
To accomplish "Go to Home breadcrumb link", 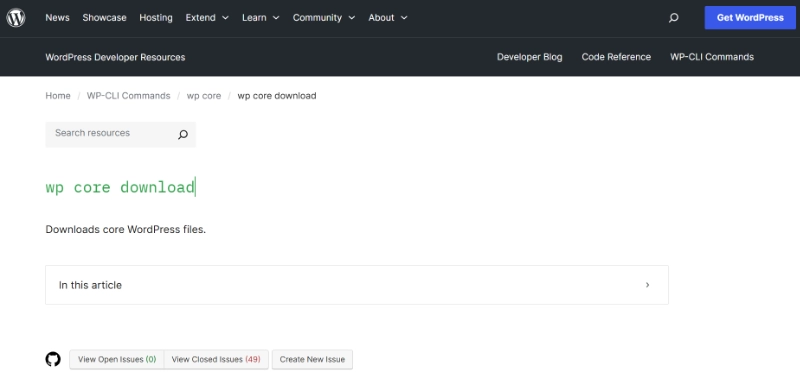I will pyautogui.click(x=58, y=96).
